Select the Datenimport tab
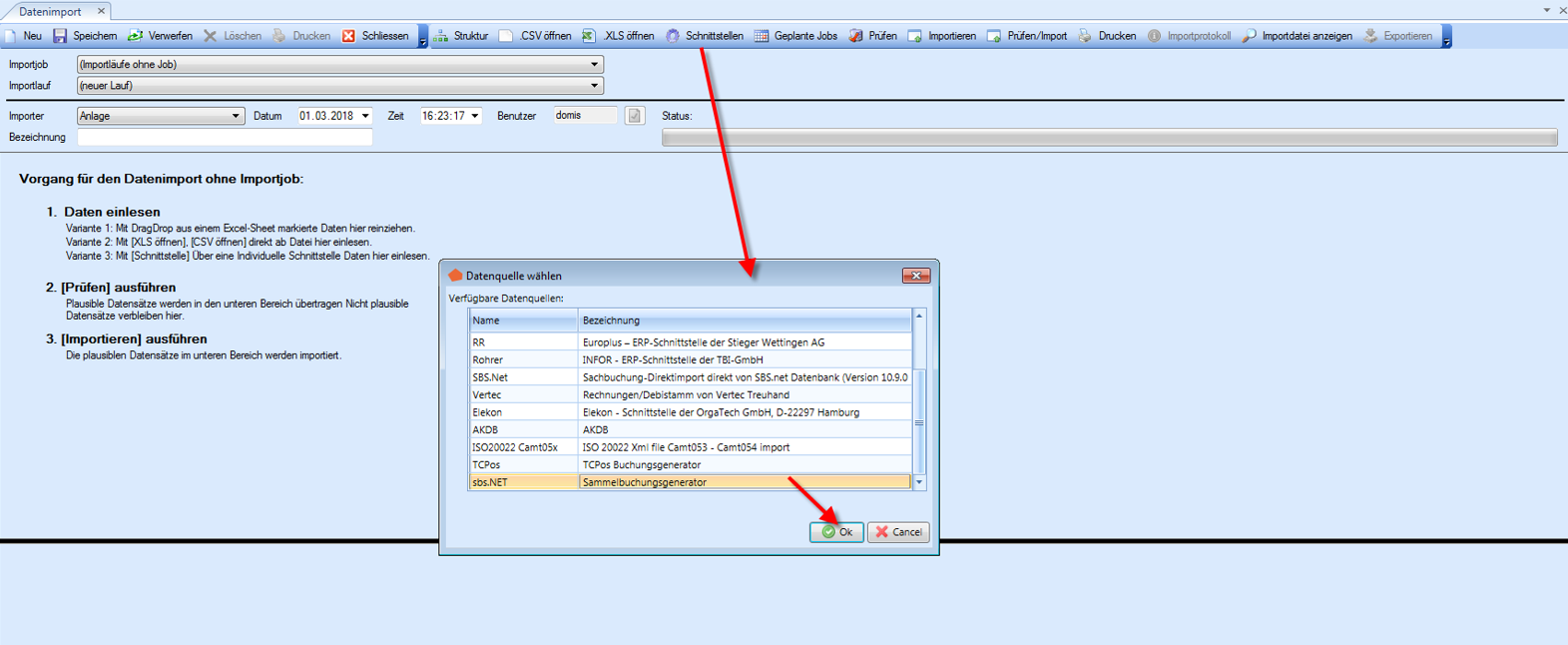 pyautogui.click(x=50, y=11)
